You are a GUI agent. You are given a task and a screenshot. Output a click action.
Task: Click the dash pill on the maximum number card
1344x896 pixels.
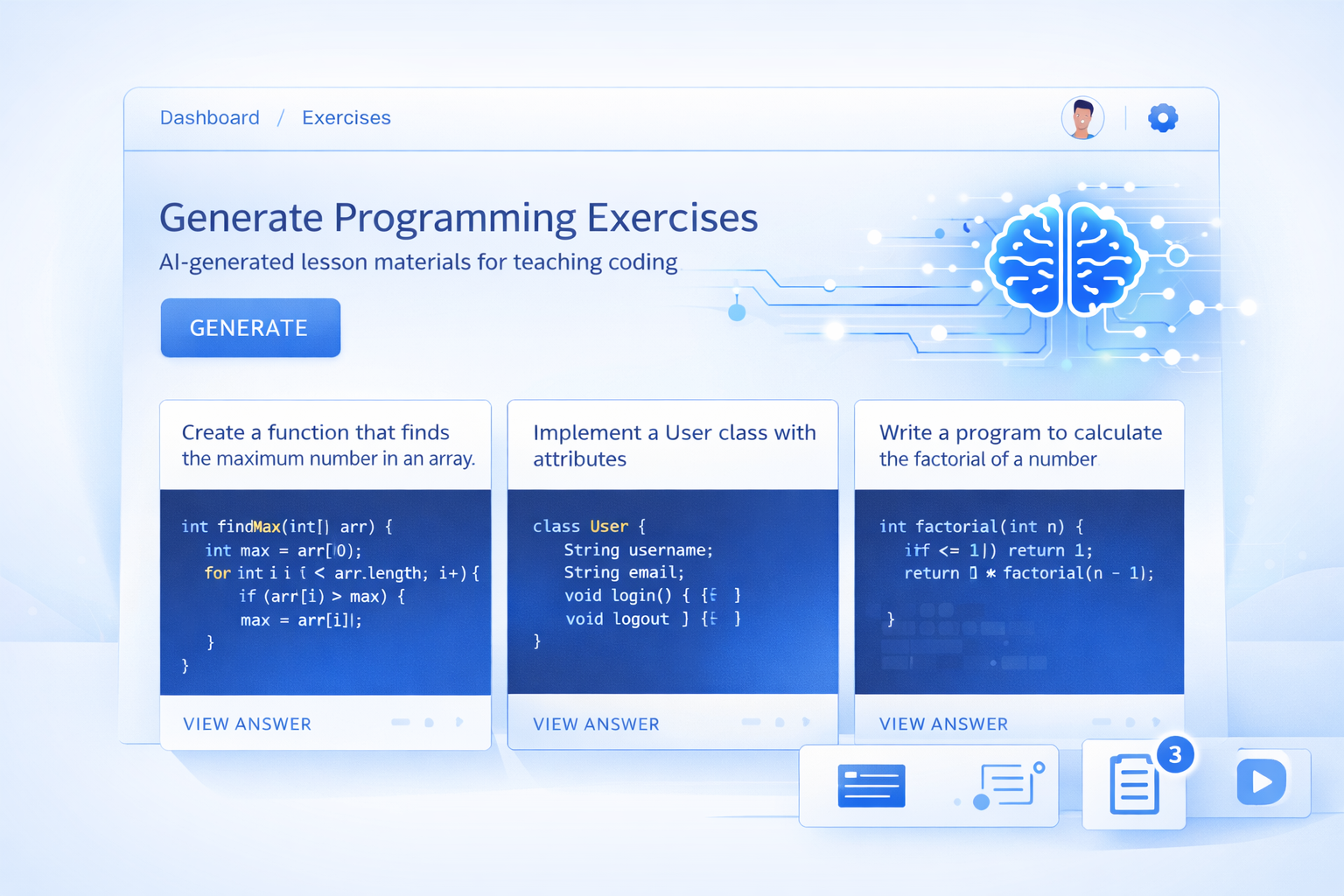coord(401,723)
